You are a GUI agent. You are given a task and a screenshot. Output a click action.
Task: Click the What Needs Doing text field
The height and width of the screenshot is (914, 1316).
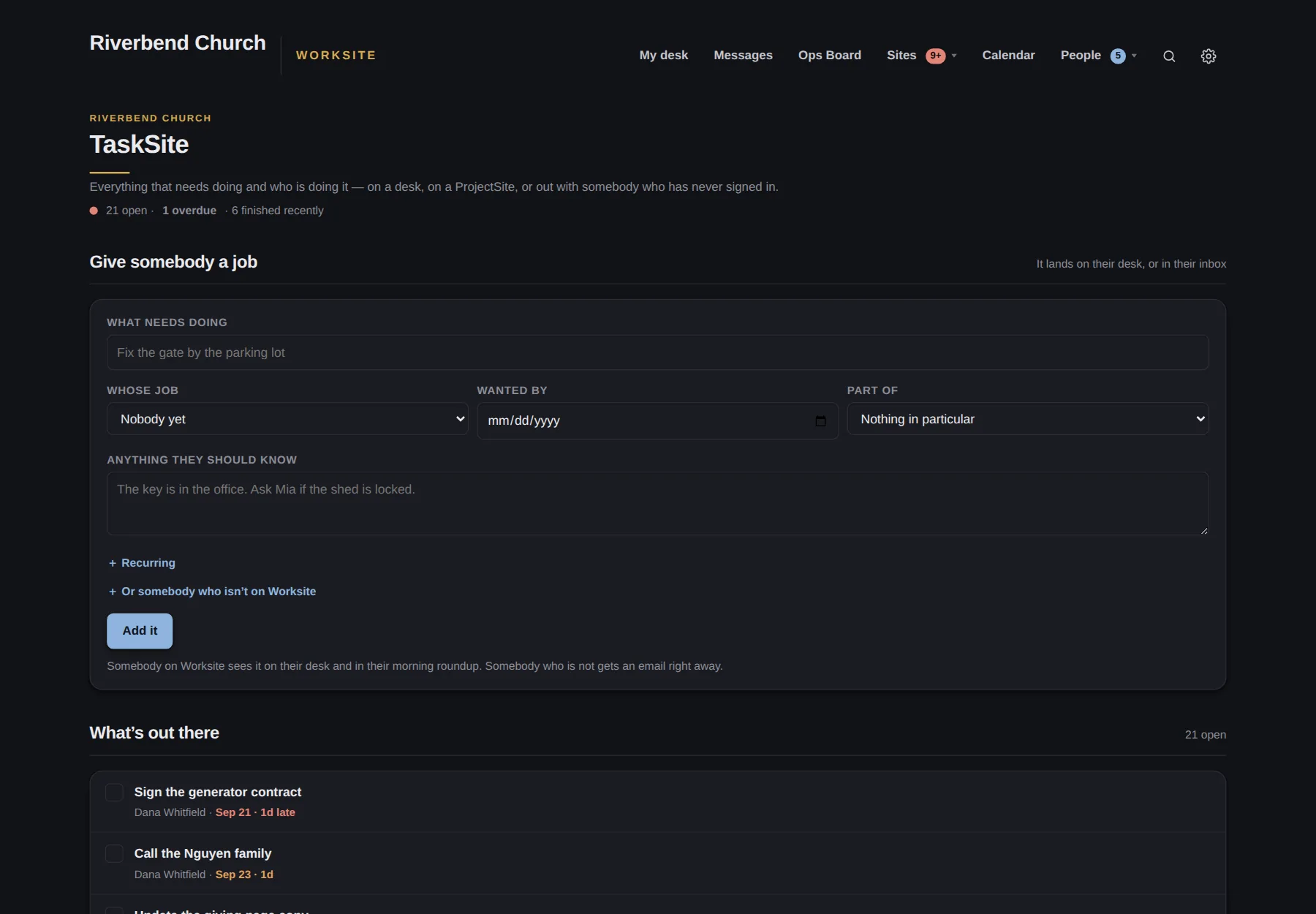click(x=657, y=352)
